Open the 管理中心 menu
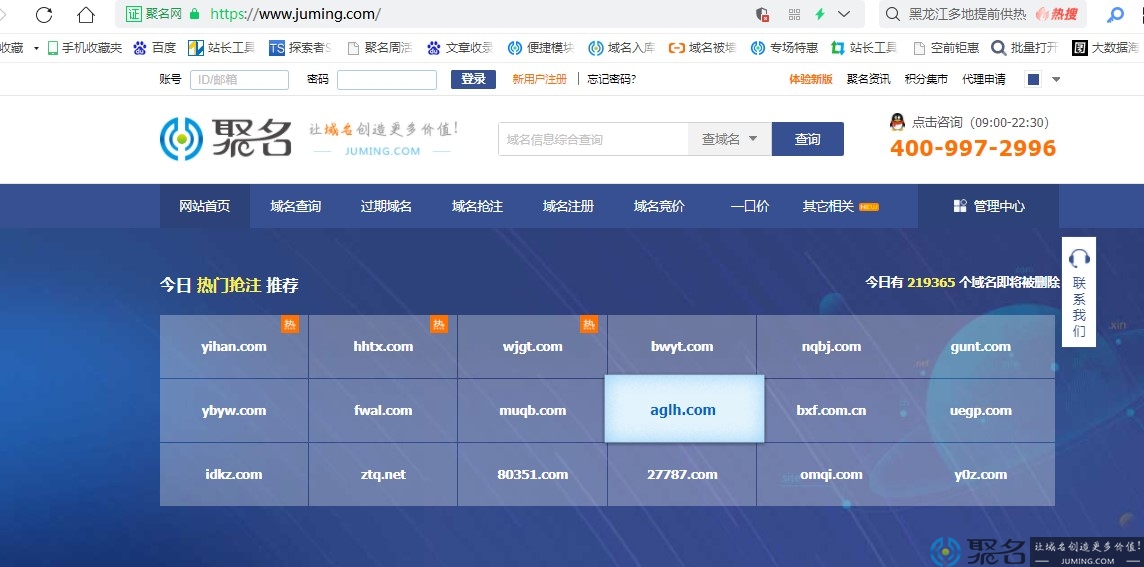The width and height of the screenshot is (1144, 567). pyautogui.click(x=989, y=206)
